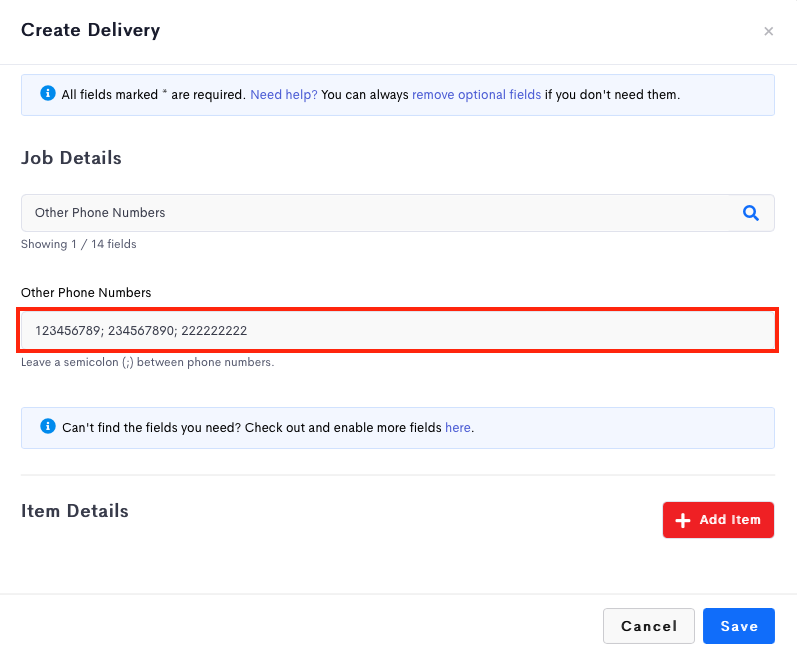Click the magnifier search icon
797x657 pixels.
click(750, 213)
